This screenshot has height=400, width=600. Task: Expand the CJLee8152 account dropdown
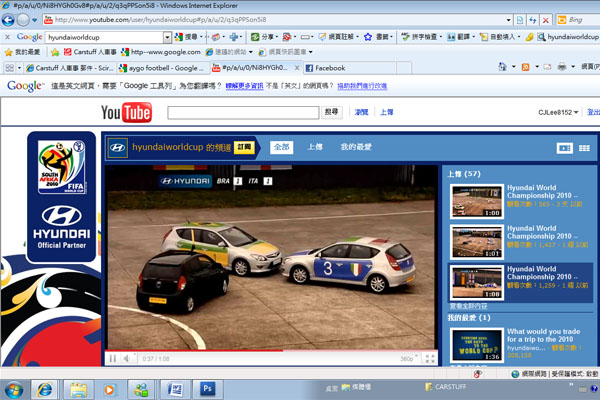tap(577, 113)
